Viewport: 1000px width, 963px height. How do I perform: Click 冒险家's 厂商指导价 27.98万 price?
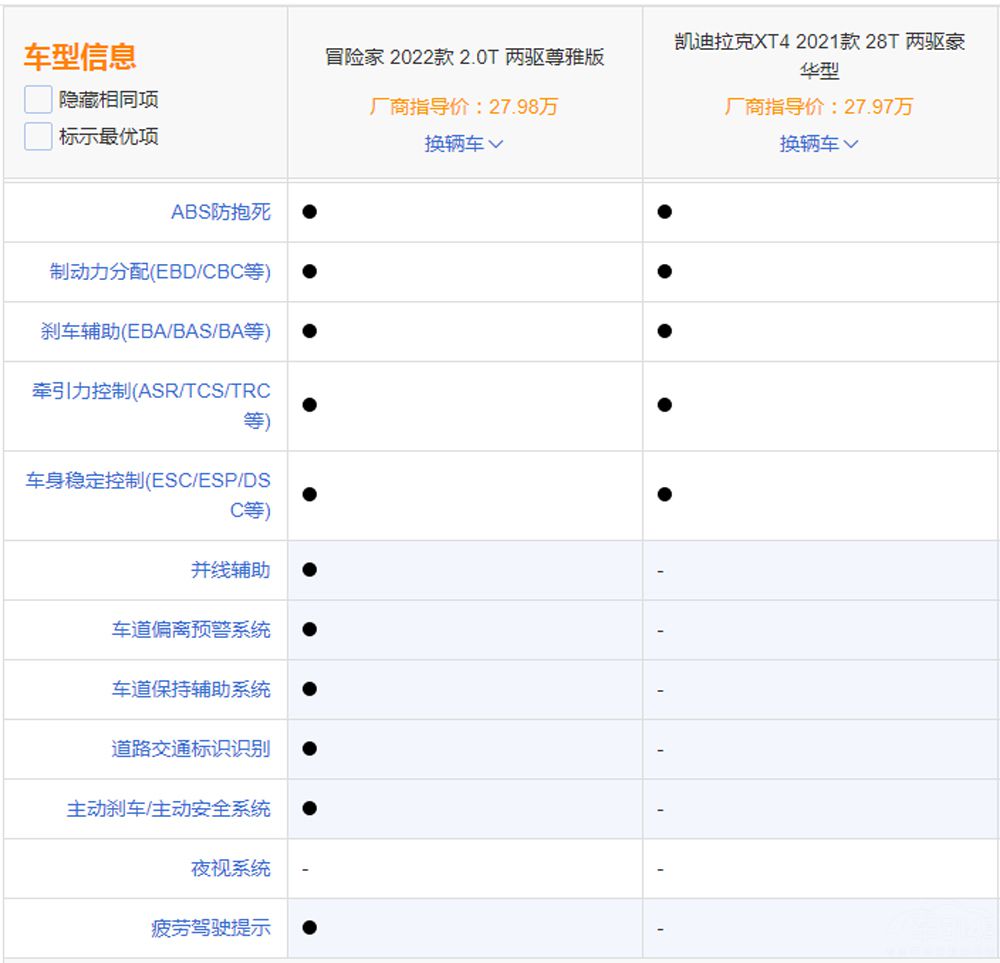(x=464, y=107)
